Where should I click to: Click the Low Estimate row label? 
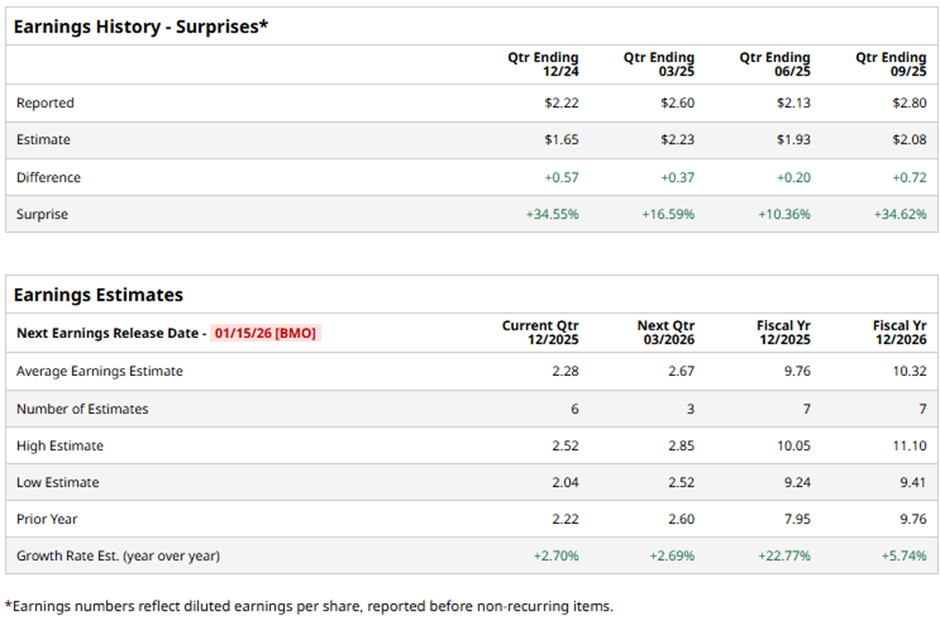58,482
